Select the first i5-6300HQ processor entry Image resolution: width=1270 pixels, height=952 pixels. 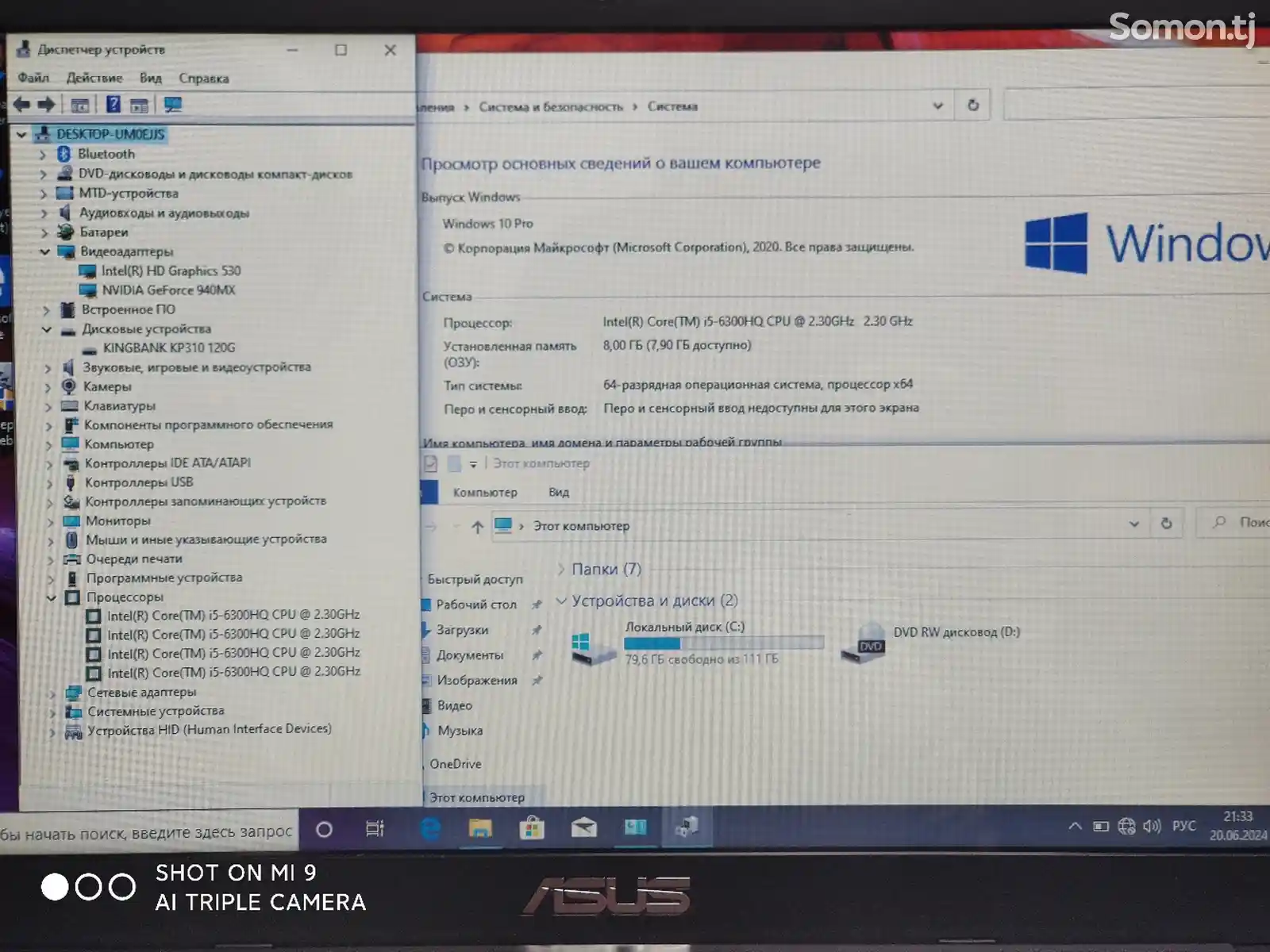coord(233,615)
